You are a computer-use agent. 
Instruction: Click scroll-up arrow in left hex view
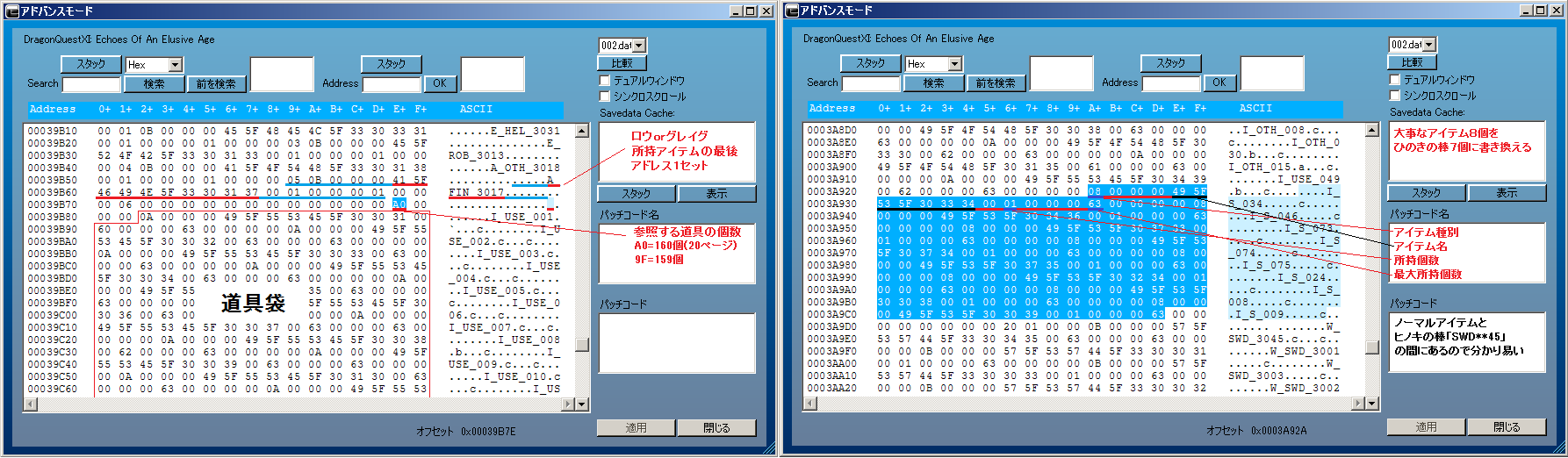point(581,131)
